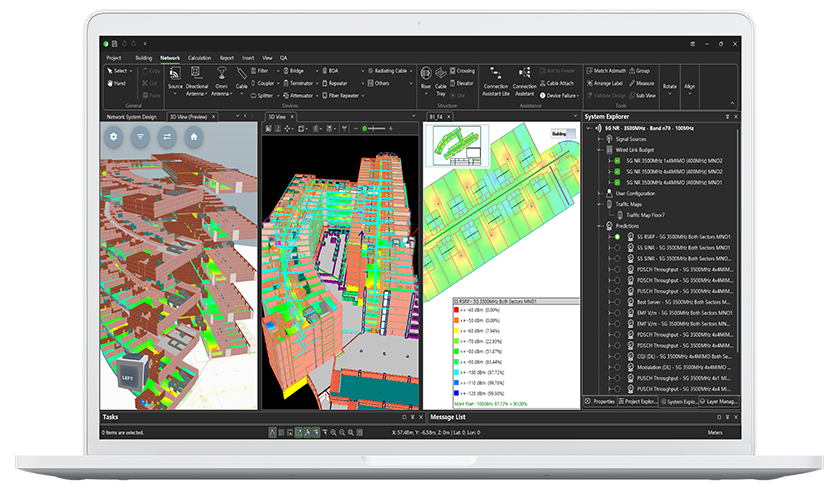Image resolution: width=838 pixels, height=489 pixels.
Task: Go to home view in 3D preview
Action: coord(193,137)
